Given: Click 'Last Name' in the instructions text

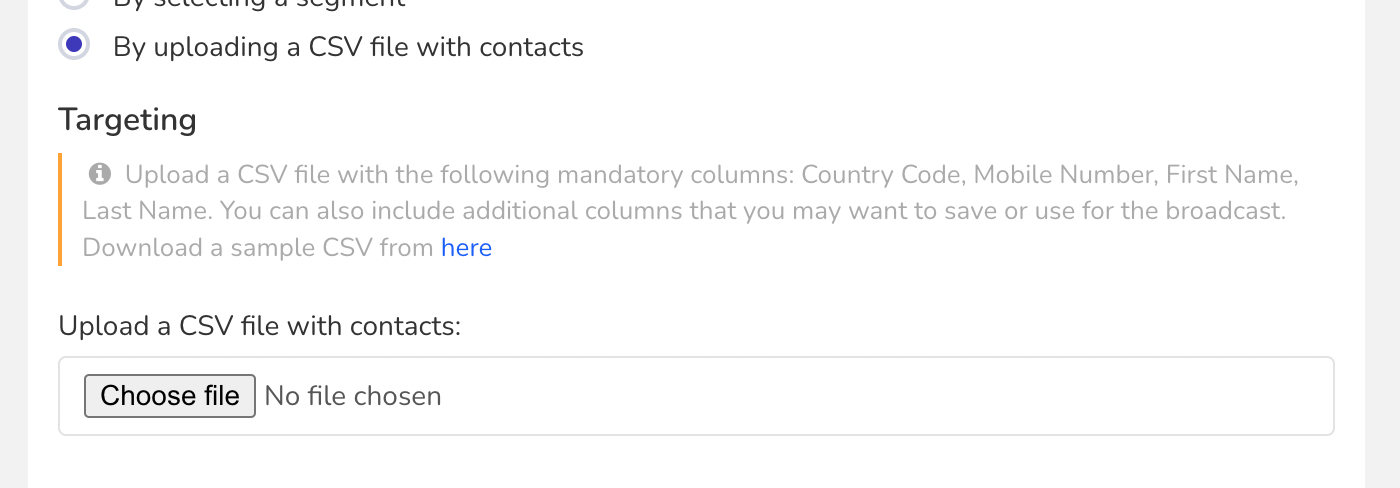Looking at the screenshot, I should [x=146, y=211].
